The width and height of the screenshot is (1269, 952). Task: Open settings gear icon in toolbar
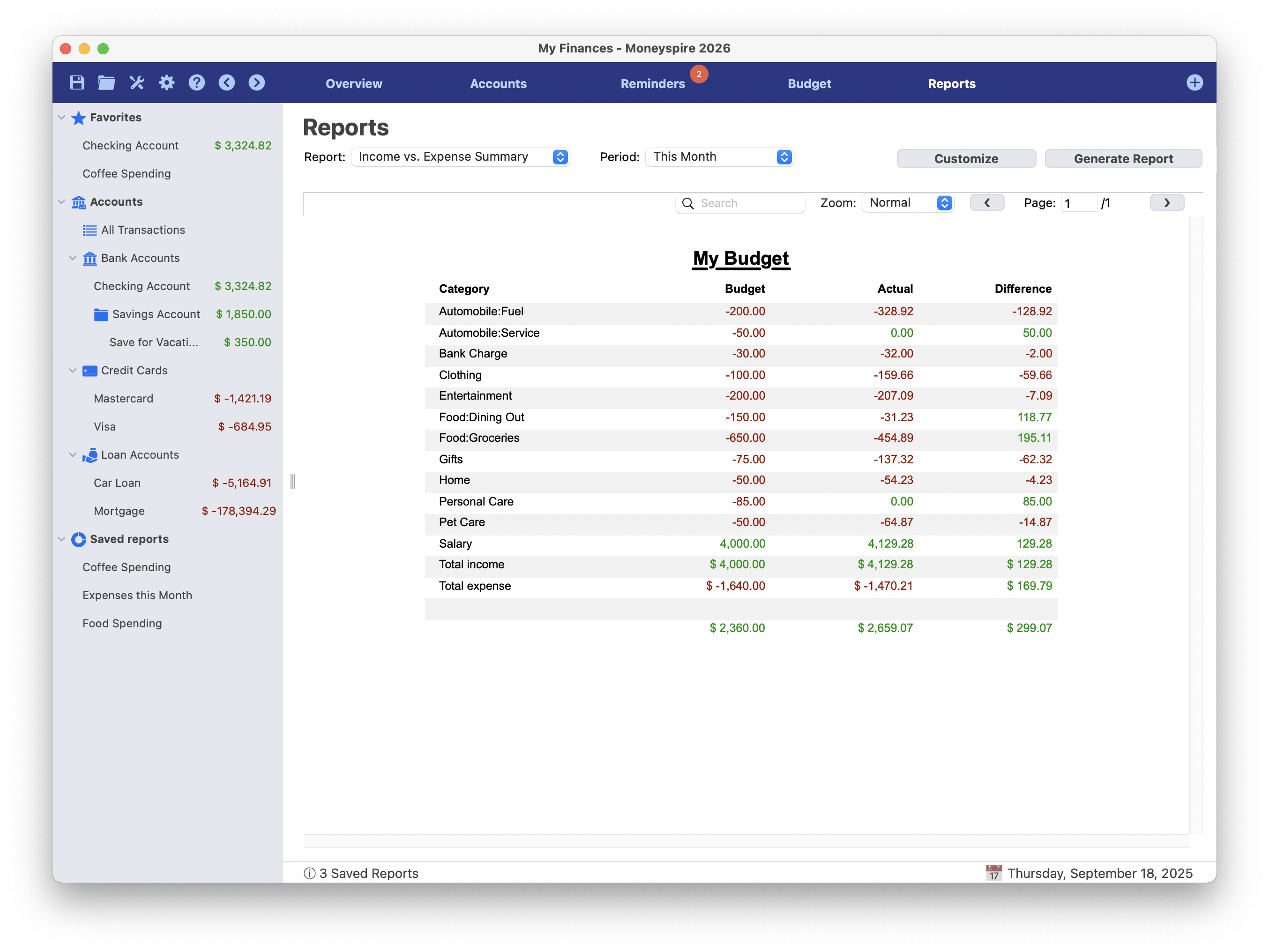click(167, 82)
